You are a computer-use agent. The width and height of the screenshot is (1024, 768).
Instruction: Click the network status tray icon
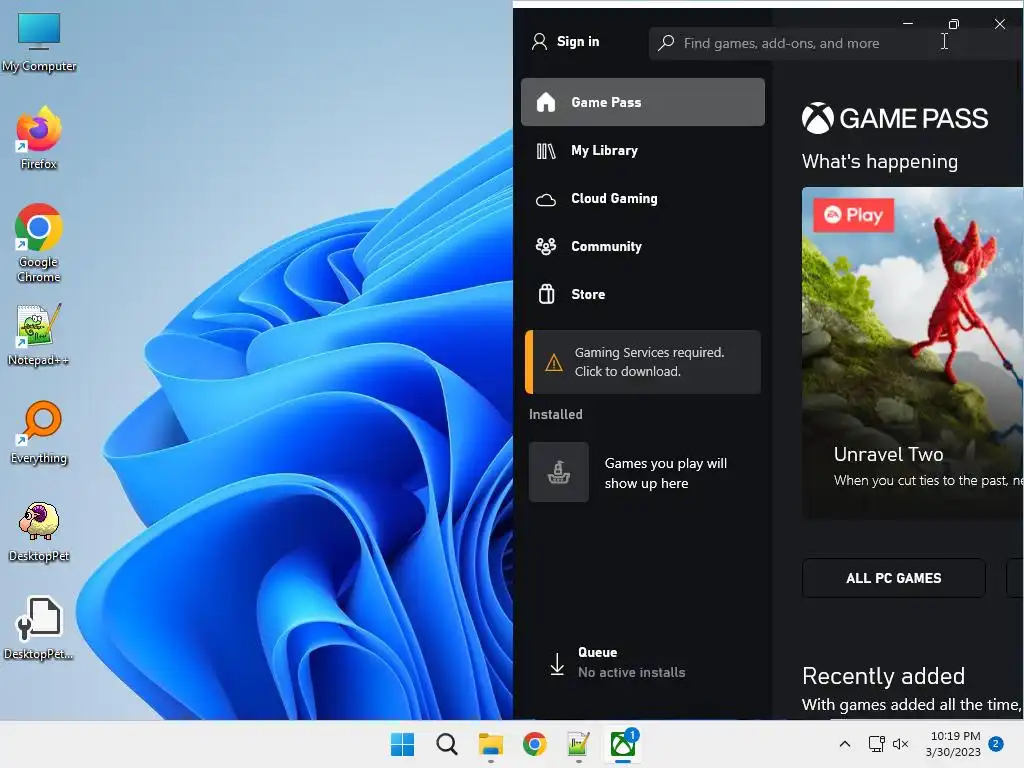pyautogui.click(x=876, y=744)
